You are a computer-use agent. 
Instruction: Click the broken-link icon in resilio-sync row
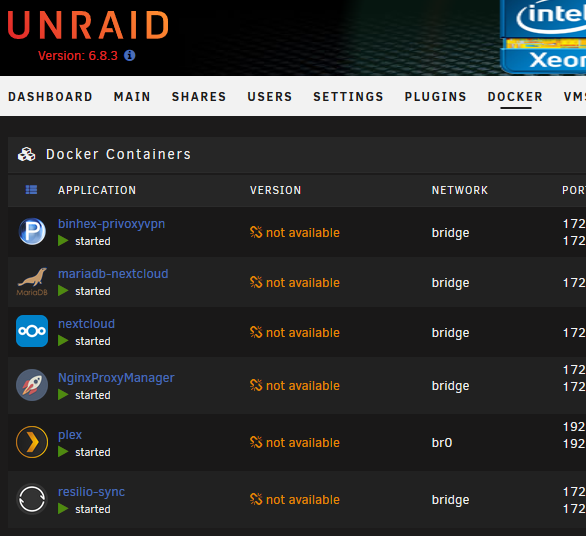(x=256, y=499)
